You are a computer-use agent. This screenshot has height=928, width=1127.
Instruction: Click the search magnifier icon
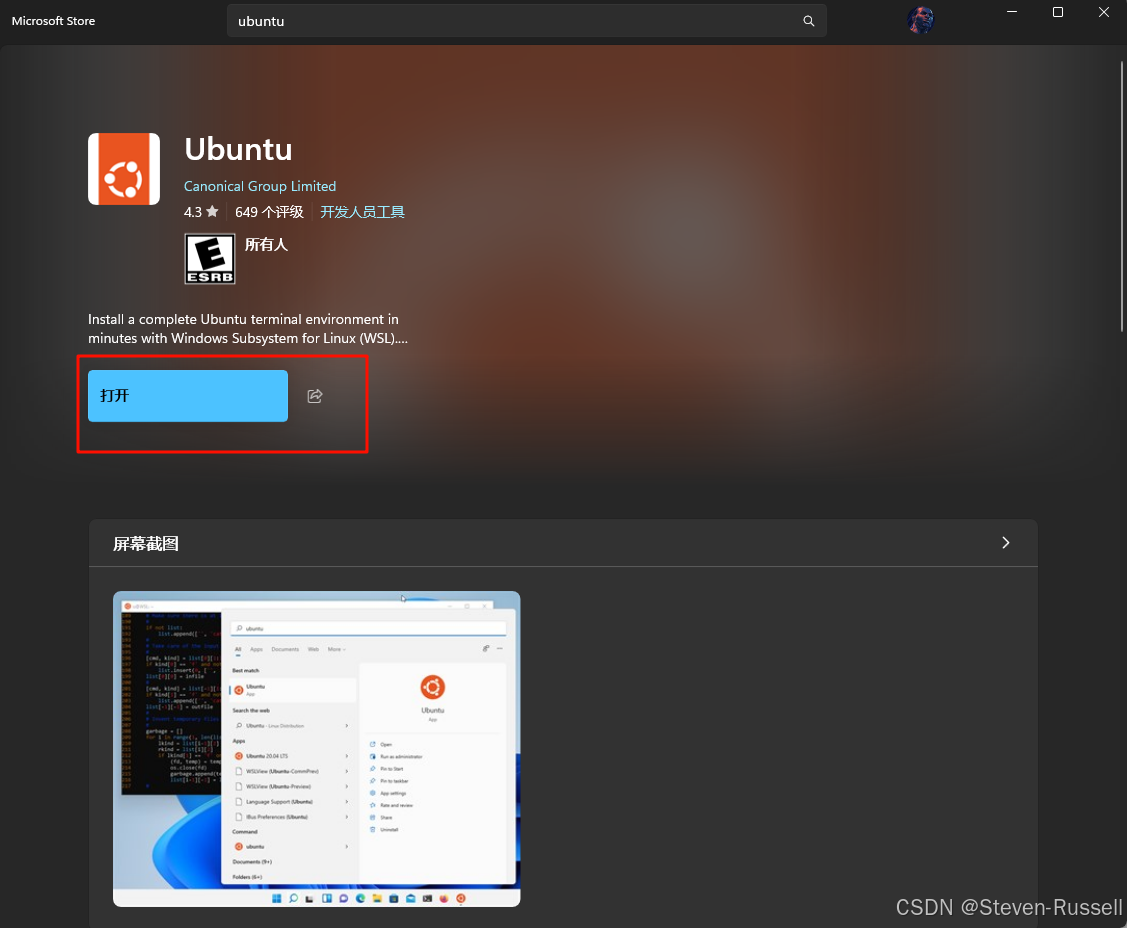(809, 21)
